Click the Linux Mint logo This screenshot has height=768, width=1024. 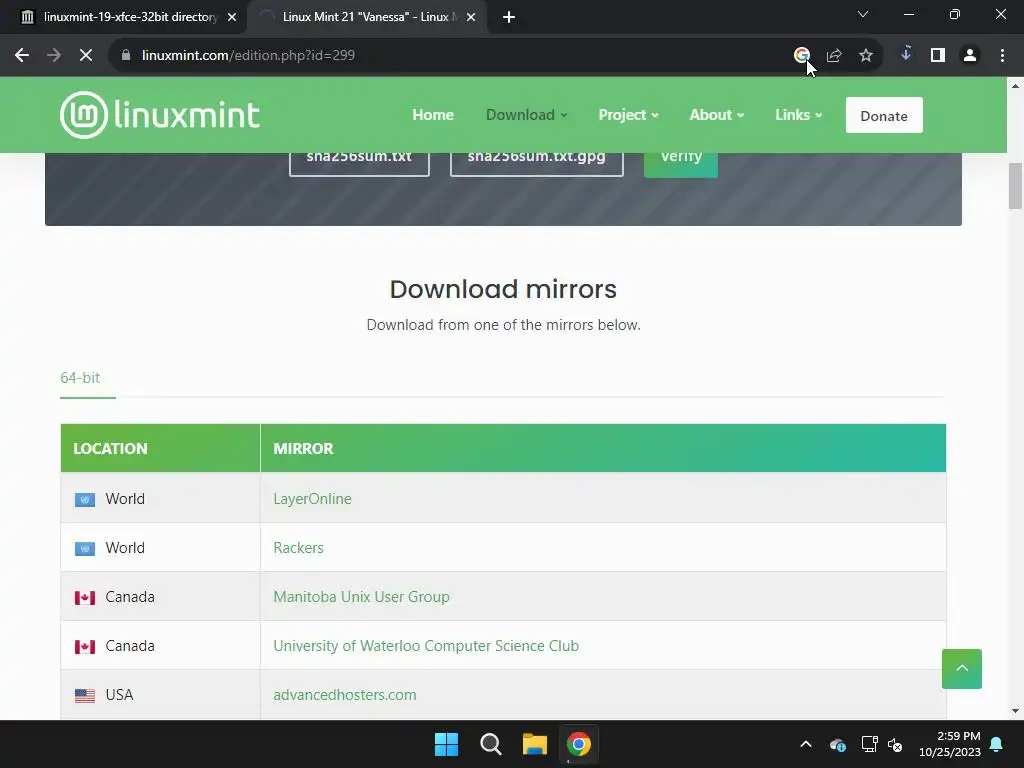coord(160,115)
